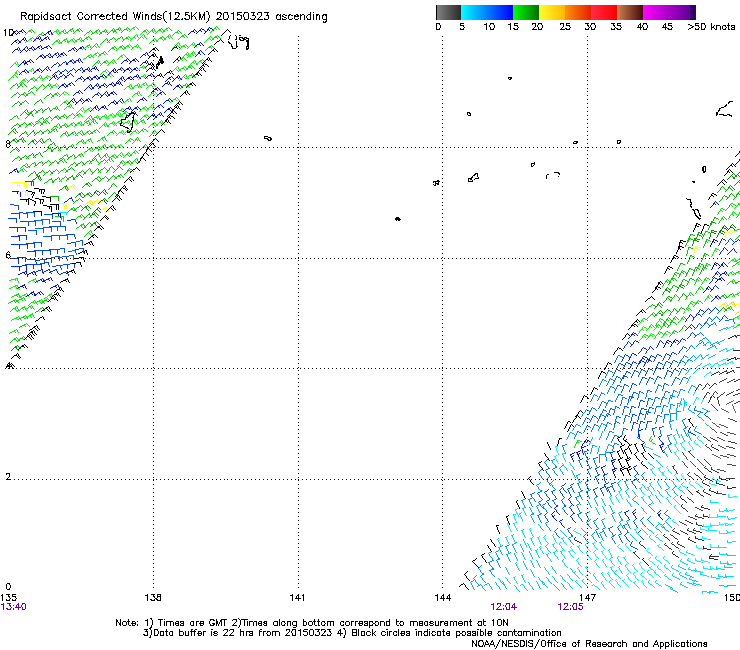Screen dimensions: 740x650
Task: Click the filled black island marker near 143E 6.7N
Action: pos(398,219)
